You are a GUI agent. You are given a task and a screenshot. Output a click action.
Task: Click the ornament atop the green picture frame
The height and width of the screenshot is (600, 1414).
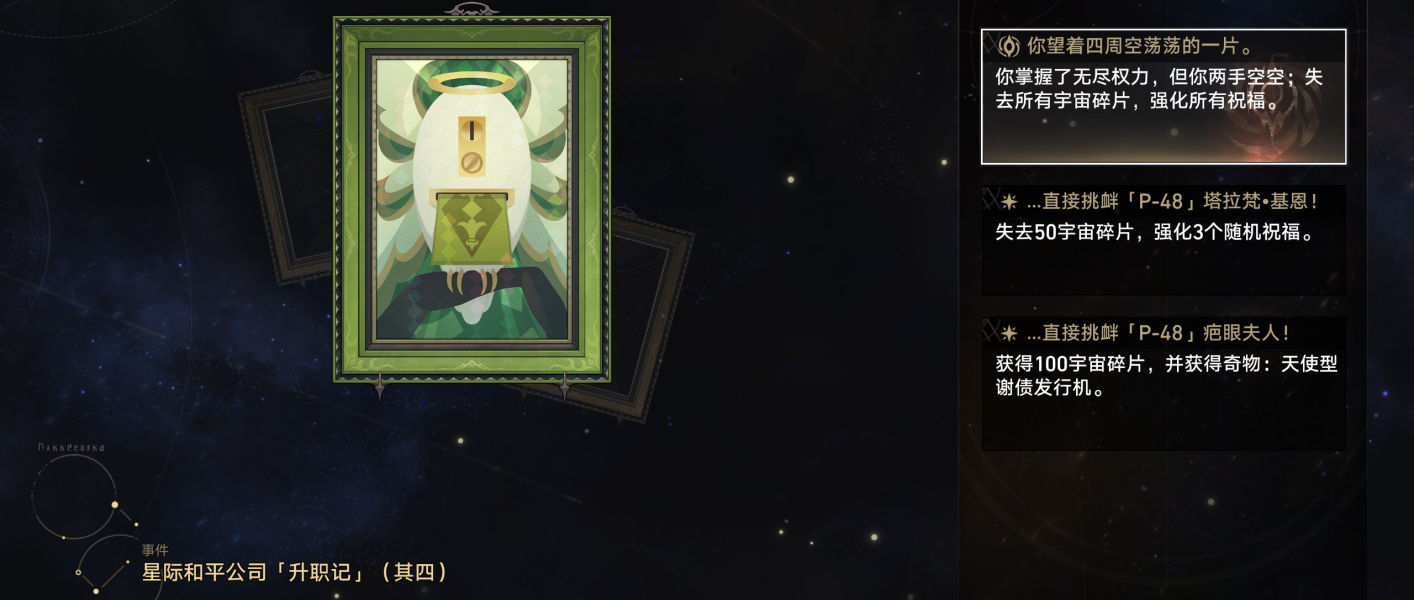point(471,10)
